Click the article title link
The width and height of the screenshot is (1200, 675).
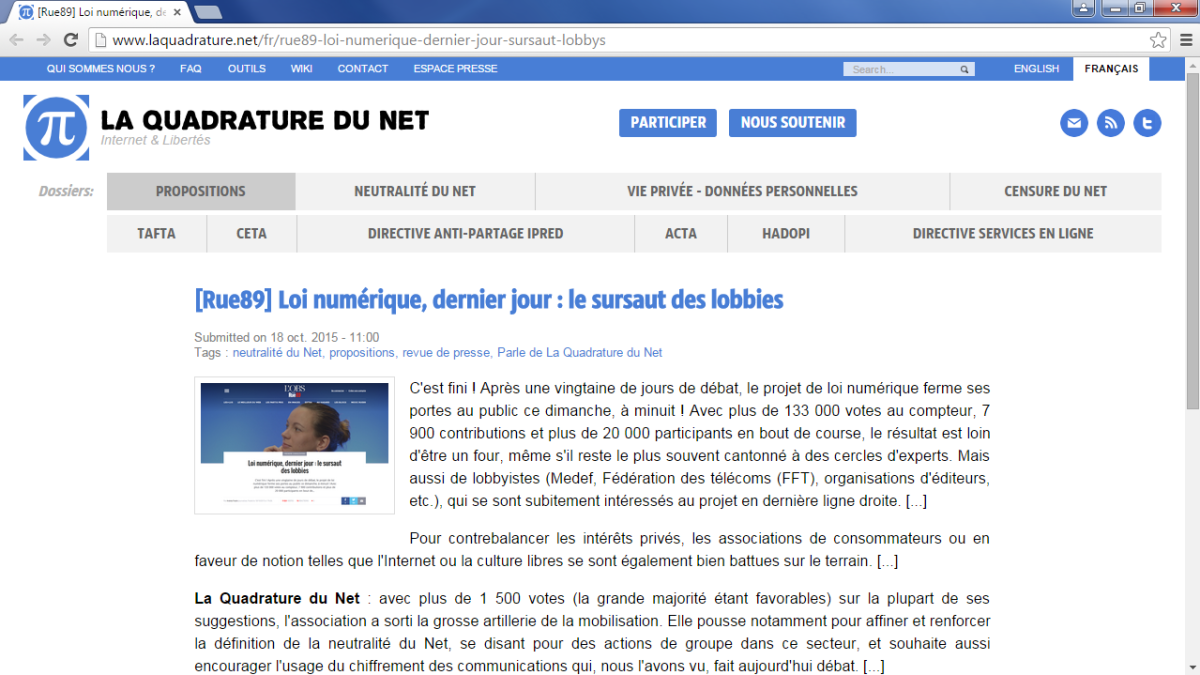(489, 299)
